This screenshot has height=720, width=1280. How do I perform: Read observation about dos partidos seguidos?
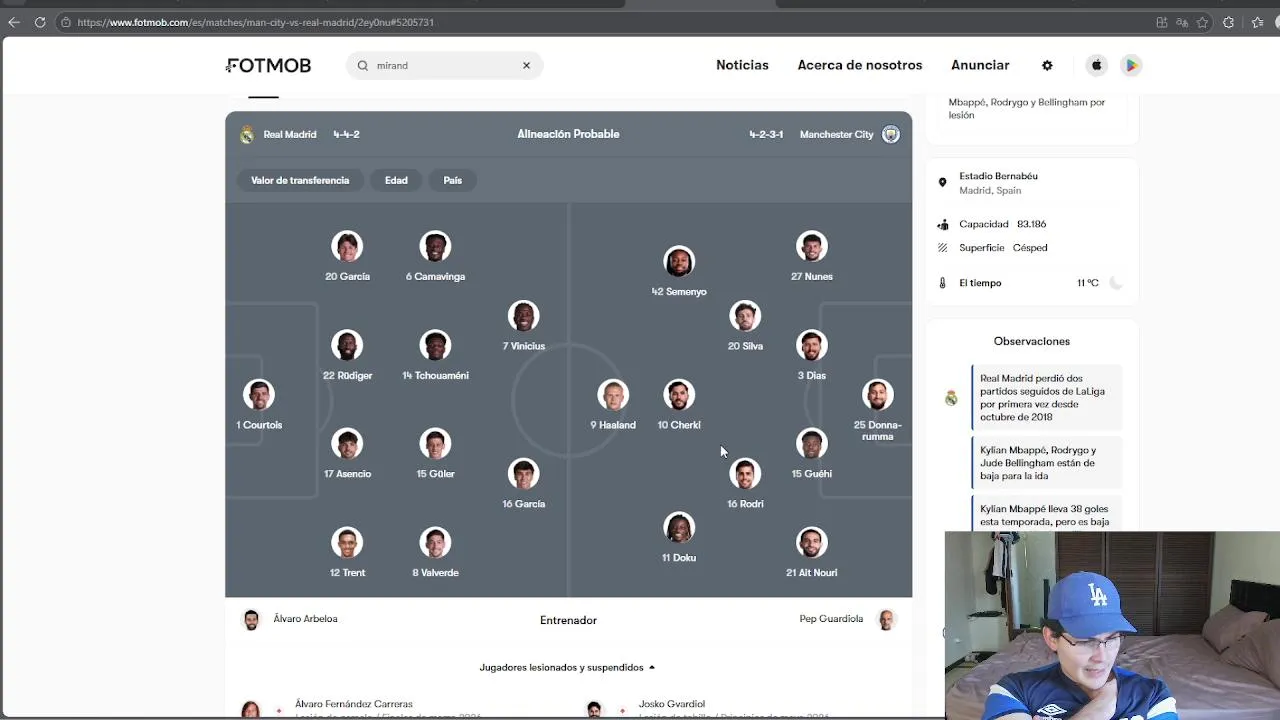point(1045,398)
